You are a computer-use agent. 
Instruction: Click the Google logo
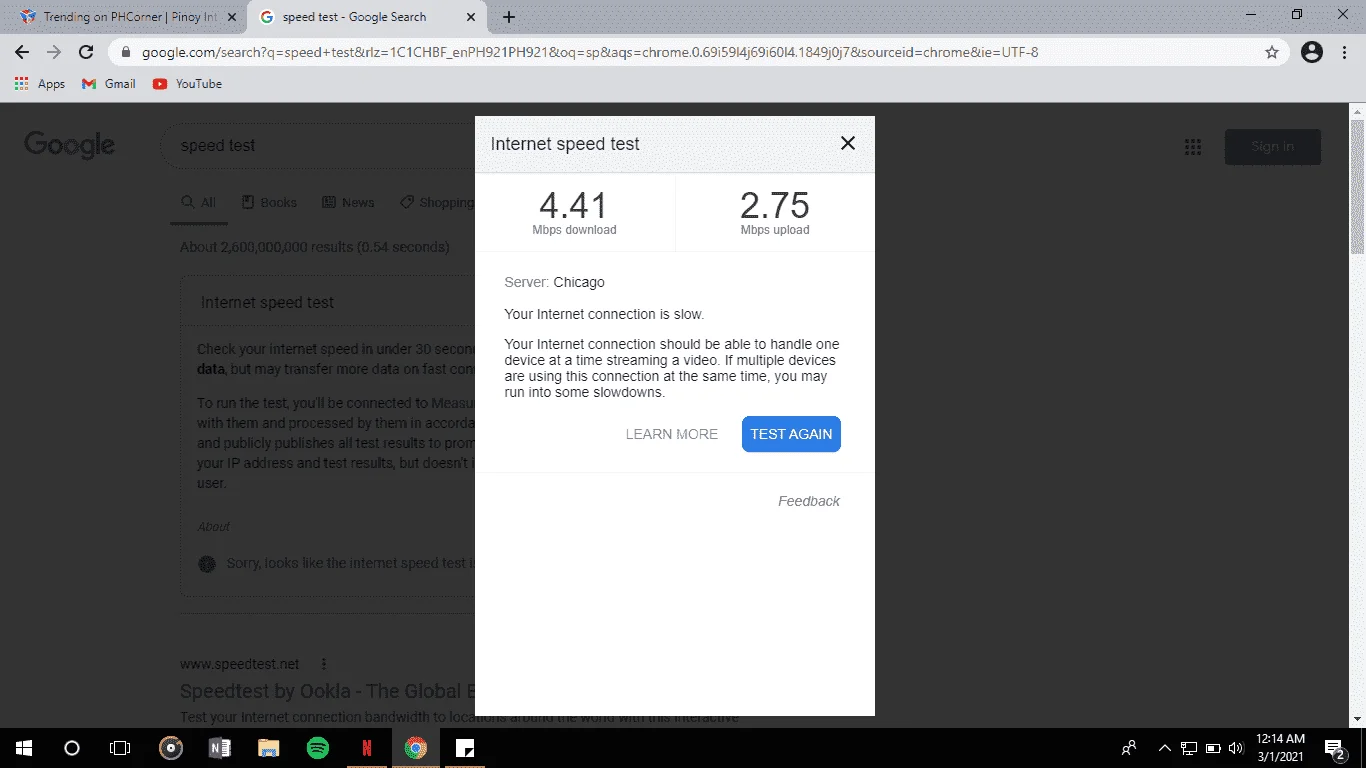[x=69, y=145]
